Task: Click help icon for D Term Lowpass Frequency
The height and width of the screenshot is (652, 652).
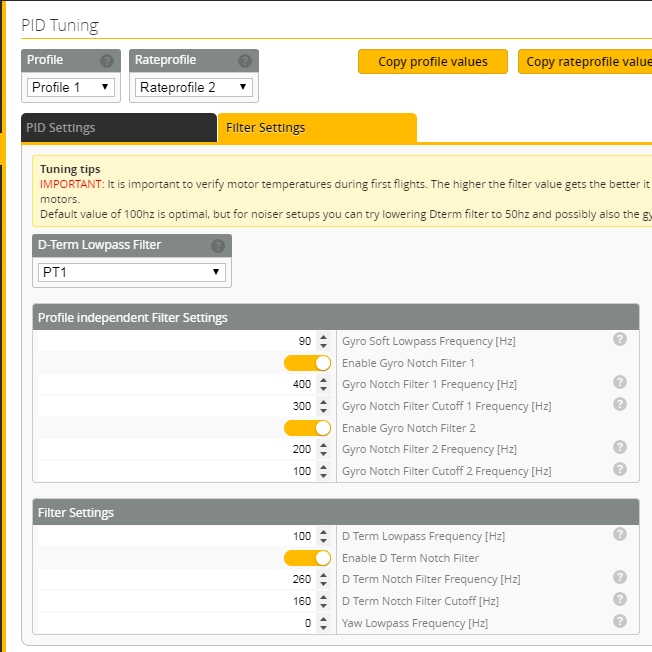Action: click(620, 534)
